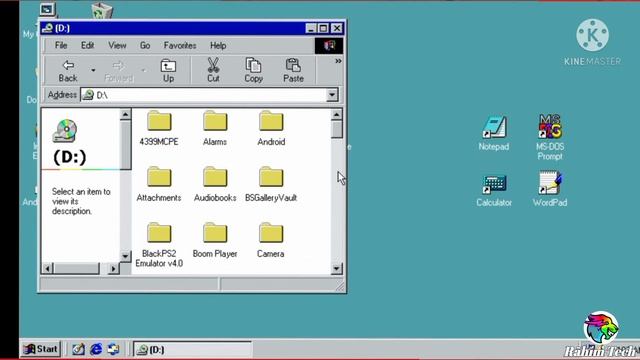Click the Windows logo throbber icon
The image size is (640, 360).
coord(329,45)
